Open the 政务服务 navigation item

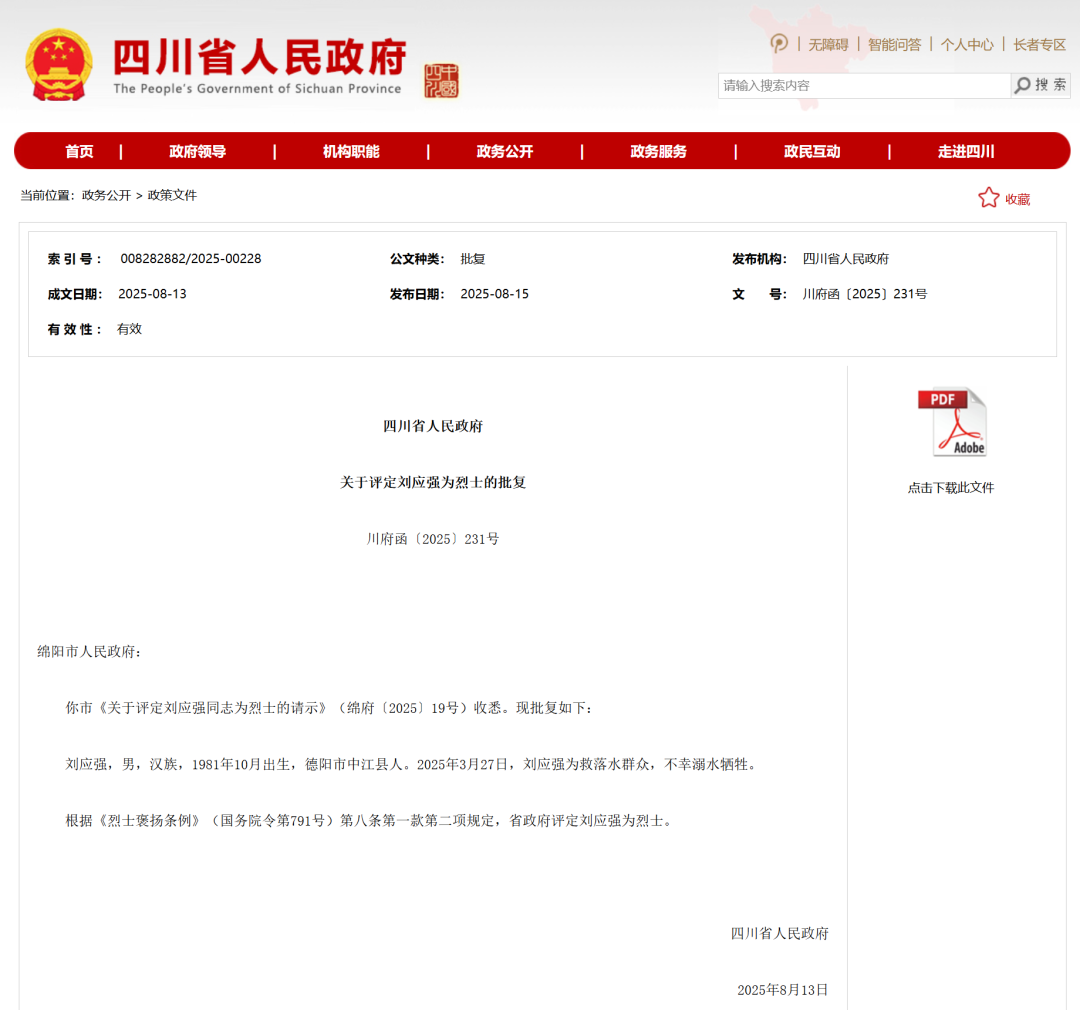click(658, 152)
